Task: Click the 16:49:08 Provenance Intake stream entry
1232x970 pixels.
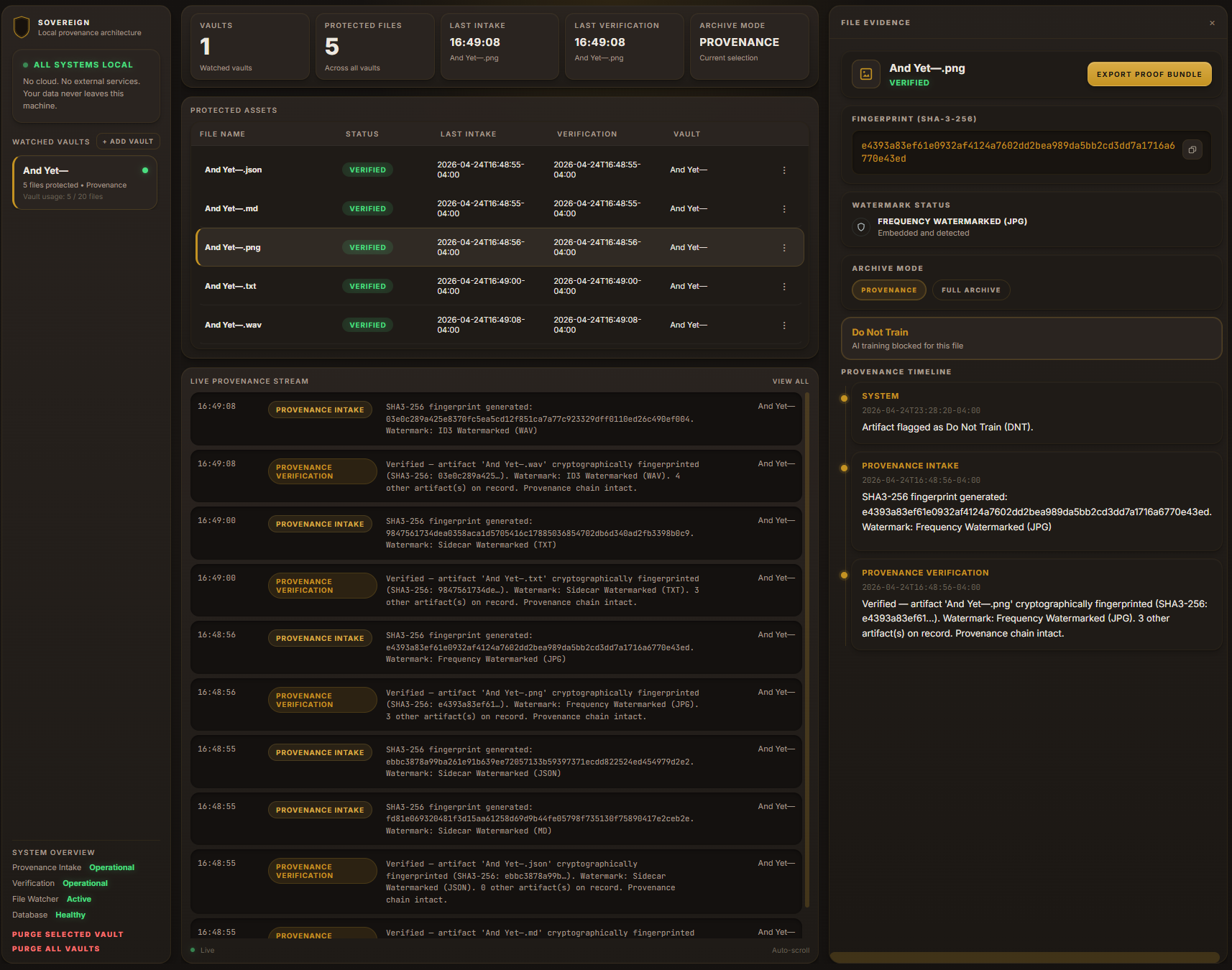Action: tap(496, 419)
